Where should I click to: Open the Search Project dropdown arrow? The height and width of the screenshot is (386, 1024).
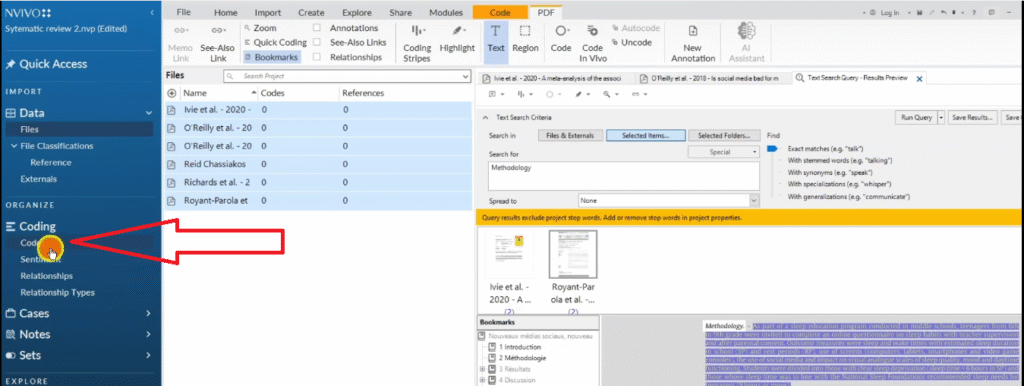pos(466,76)
